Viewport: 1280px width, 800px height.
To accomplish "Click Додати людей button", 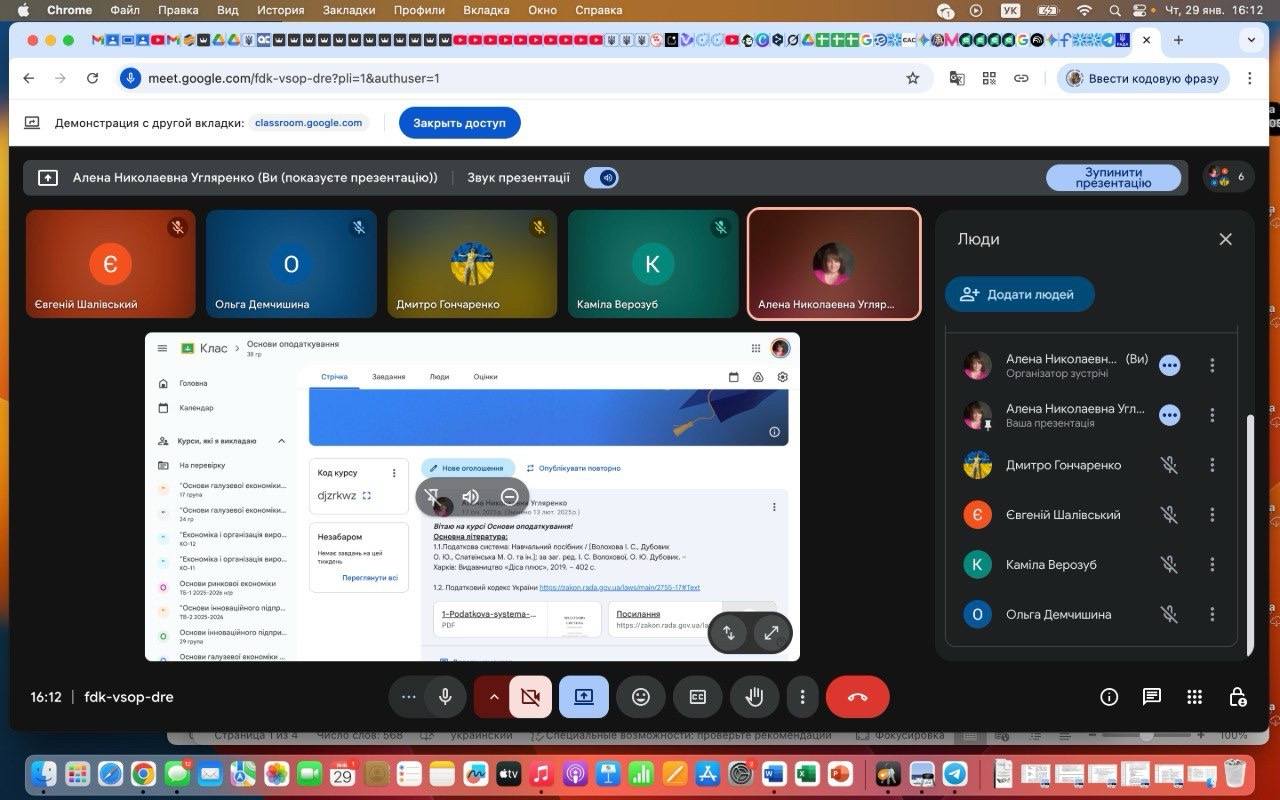I will coord(1019,294).
